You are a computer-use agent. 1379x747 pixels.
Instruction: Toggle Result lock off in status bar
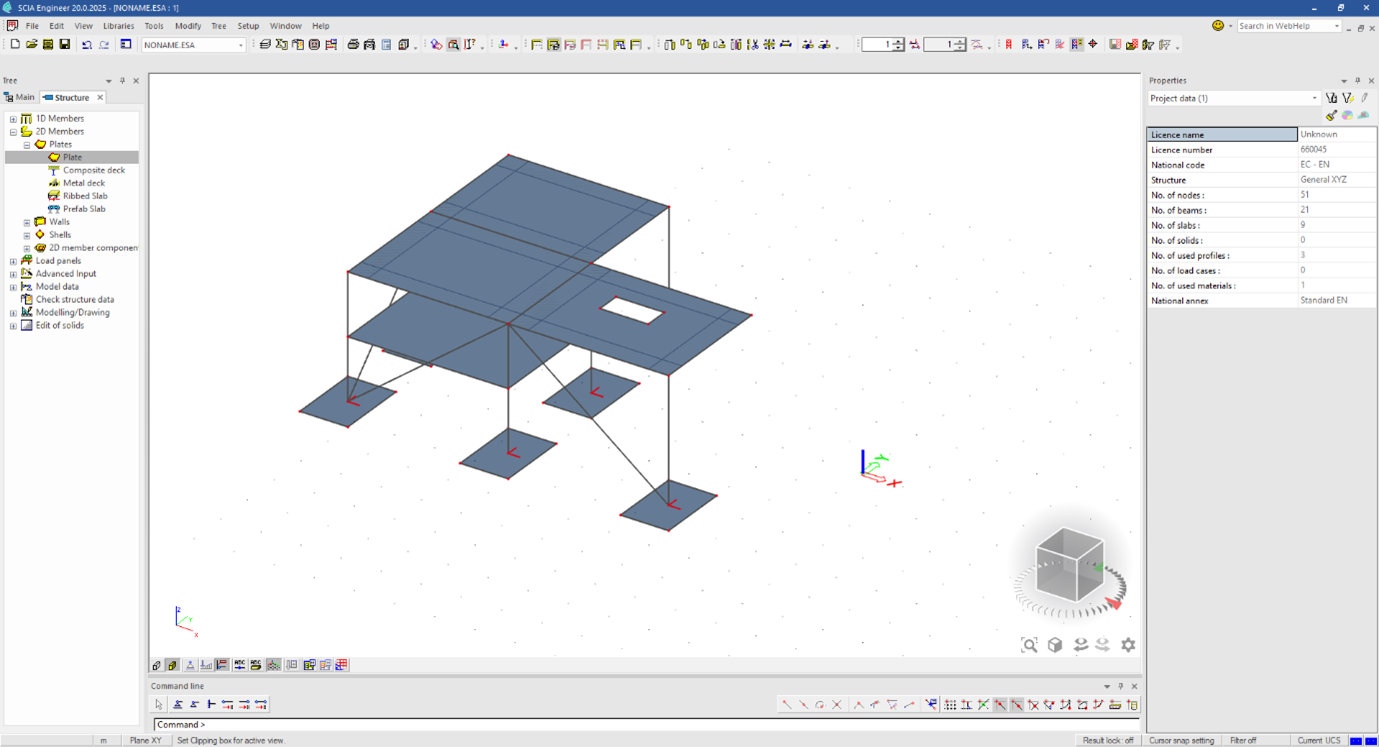pyautogui.click(x=1108, y=741)
